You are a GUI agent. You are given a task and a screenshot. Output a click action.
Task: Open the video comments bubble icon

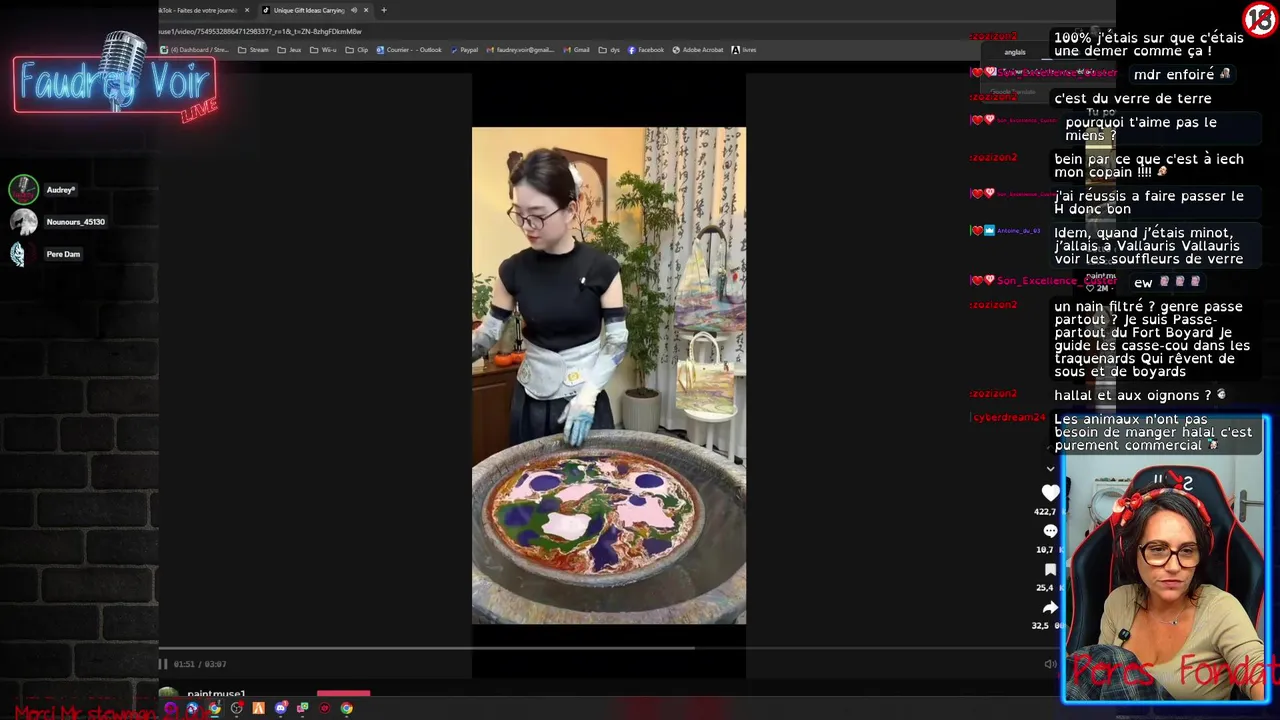[1050, 531]
